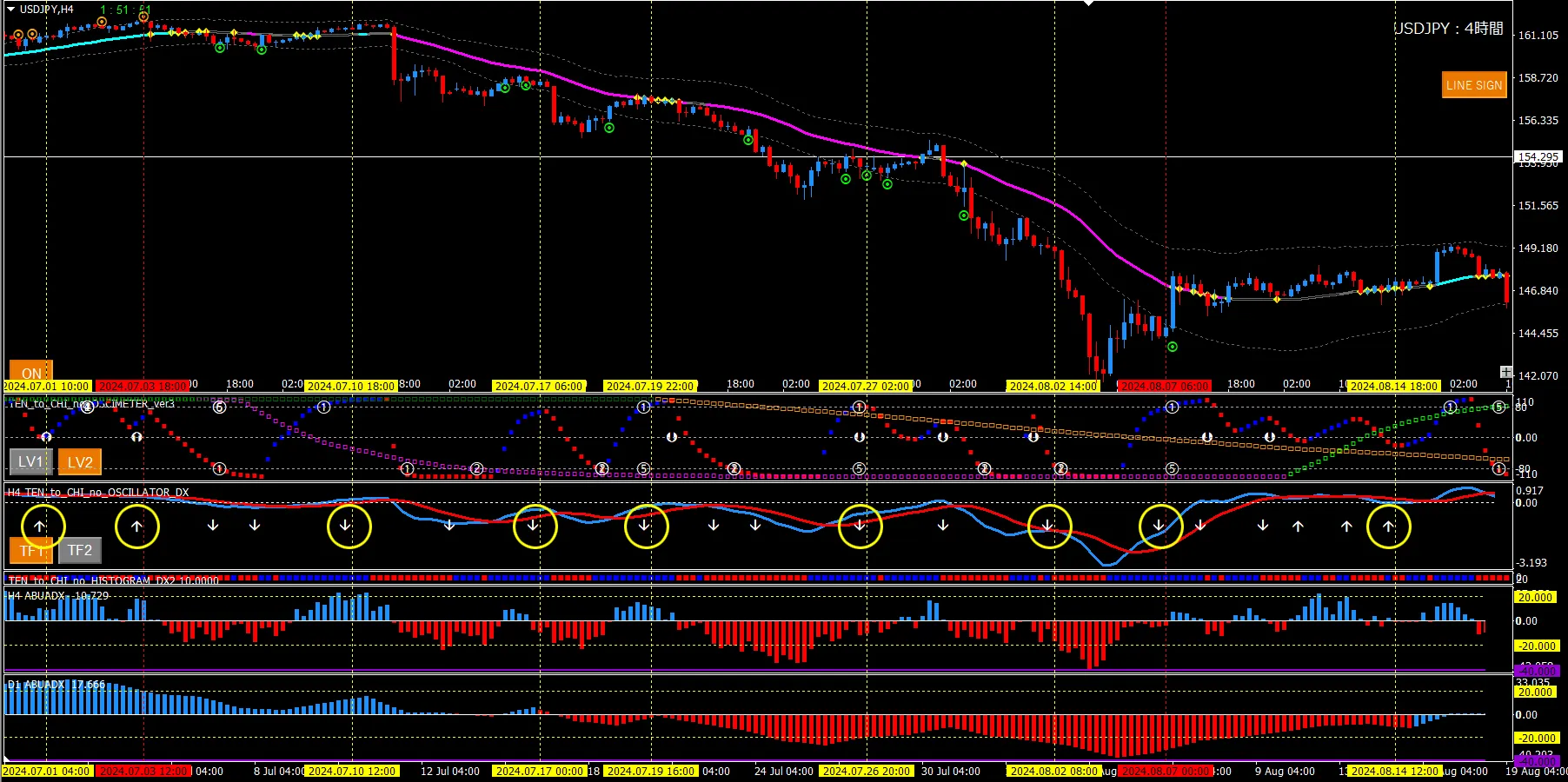
Task: Click the 156.335 price scale value
Action: (1538, 121)
